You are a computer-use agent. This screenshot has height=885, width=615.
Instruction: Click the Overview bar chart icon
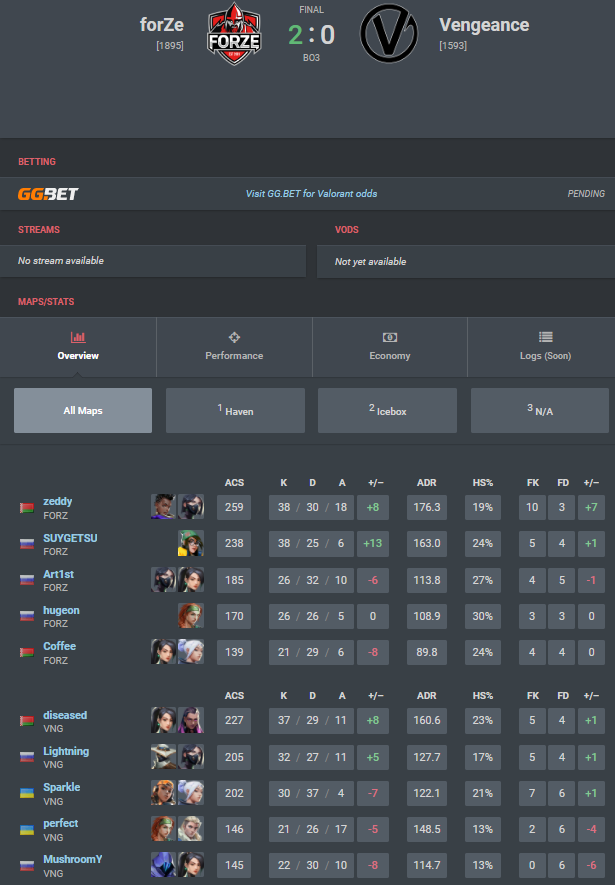78,337
